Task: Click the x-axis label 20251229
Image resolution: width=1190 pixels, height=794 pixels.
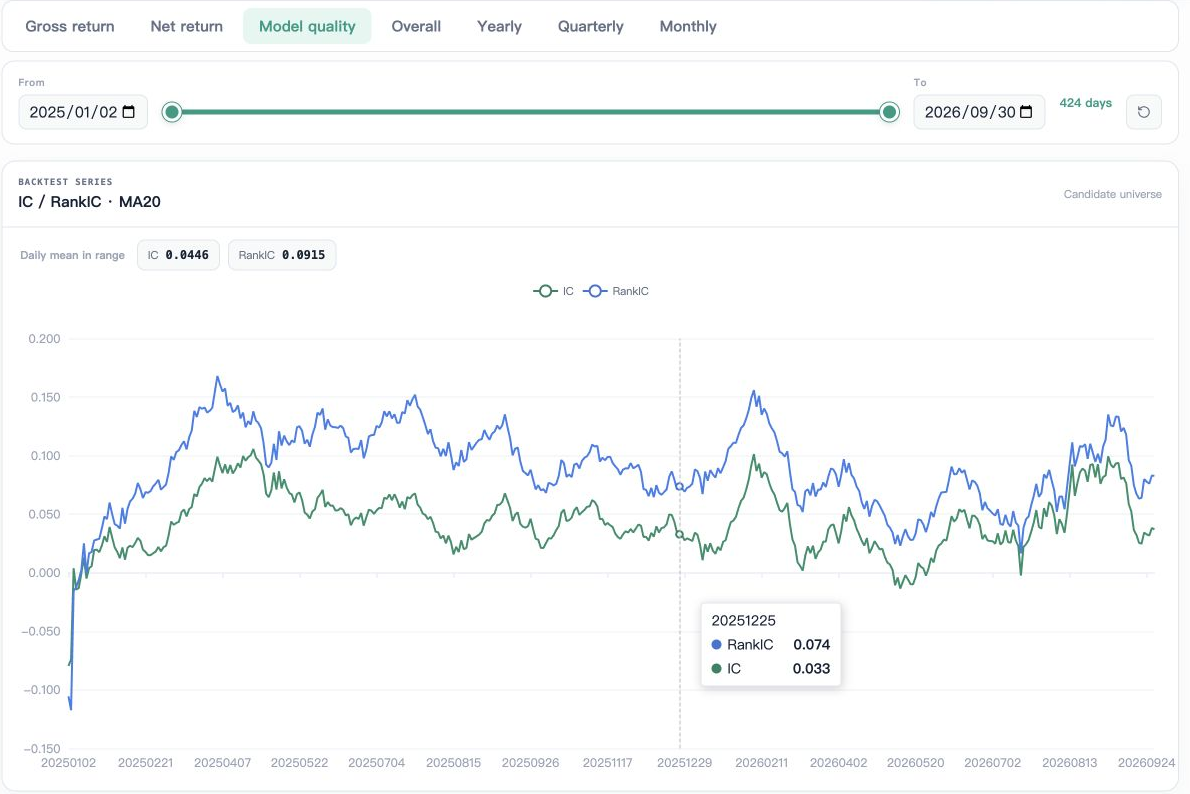Action: pos(685,763)
